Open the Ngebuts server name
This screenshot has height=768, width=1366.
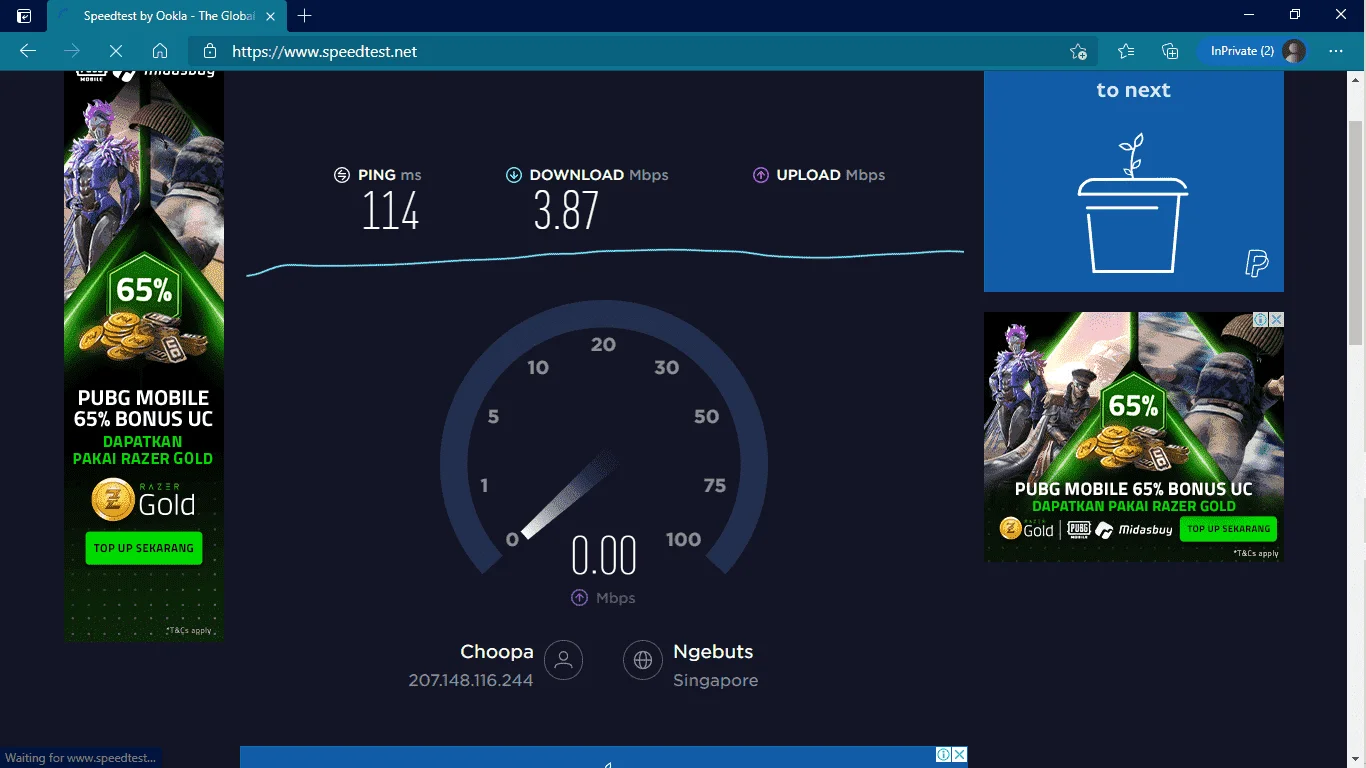pyautogui.click(x=713, y=652)
